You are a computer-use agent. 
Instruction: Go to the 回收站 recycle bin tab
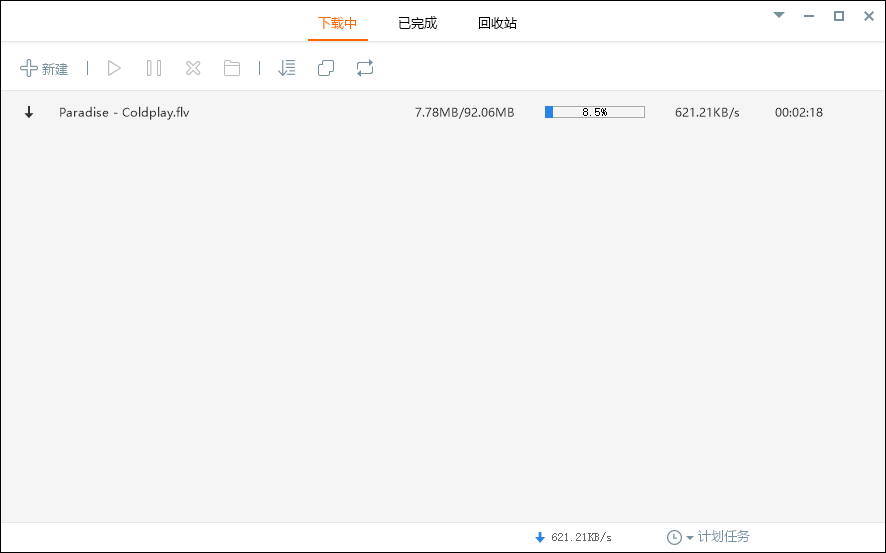[497, 23]
